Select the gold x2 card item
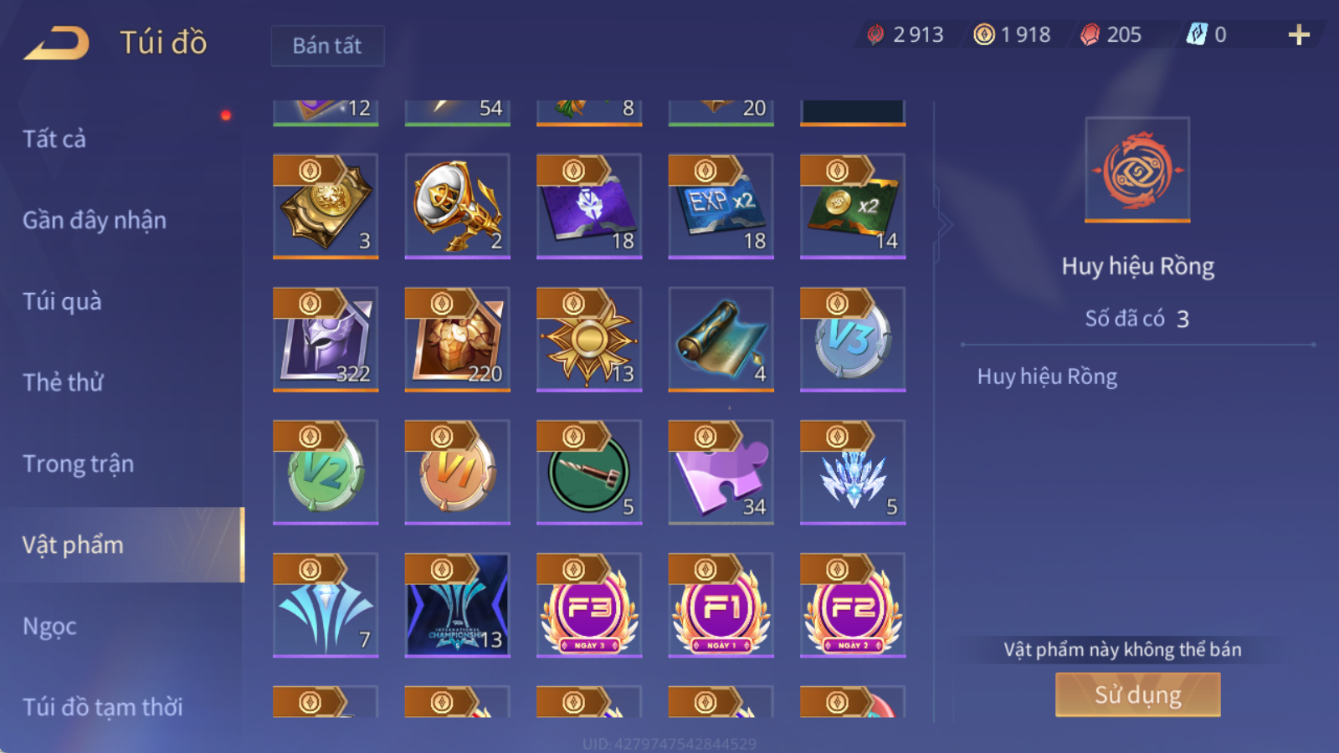1339x753 pixels. coord(853,207)
